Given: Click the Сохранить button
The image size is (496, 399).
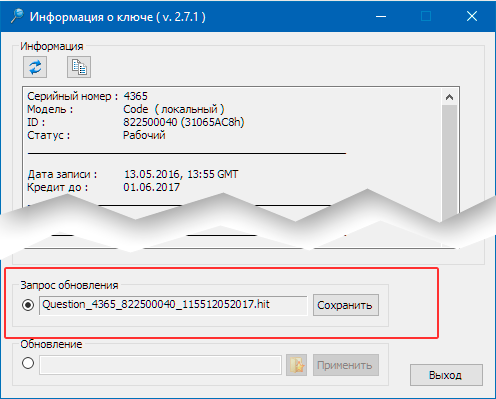Looking at the screenshot, I should [346, 305].
